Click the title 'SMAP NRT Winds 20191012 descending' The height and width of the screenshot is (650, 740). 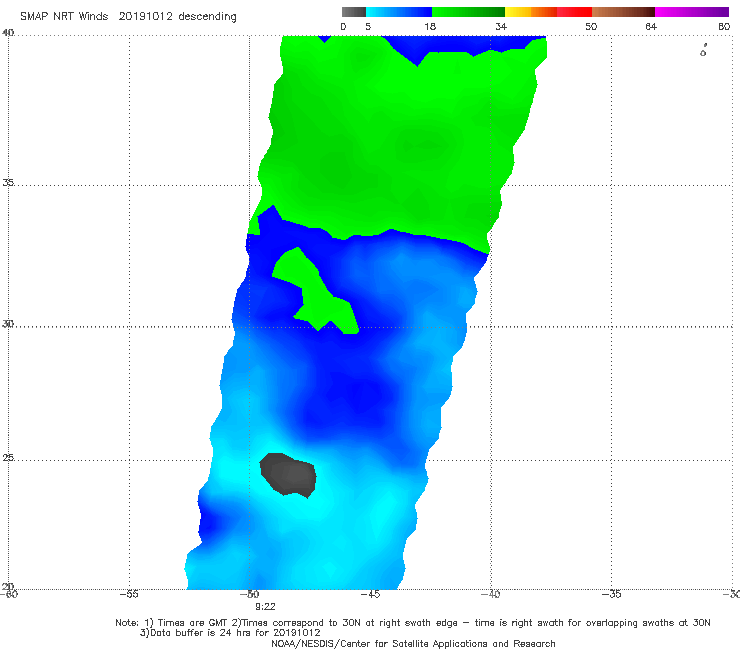coord(128,16)
